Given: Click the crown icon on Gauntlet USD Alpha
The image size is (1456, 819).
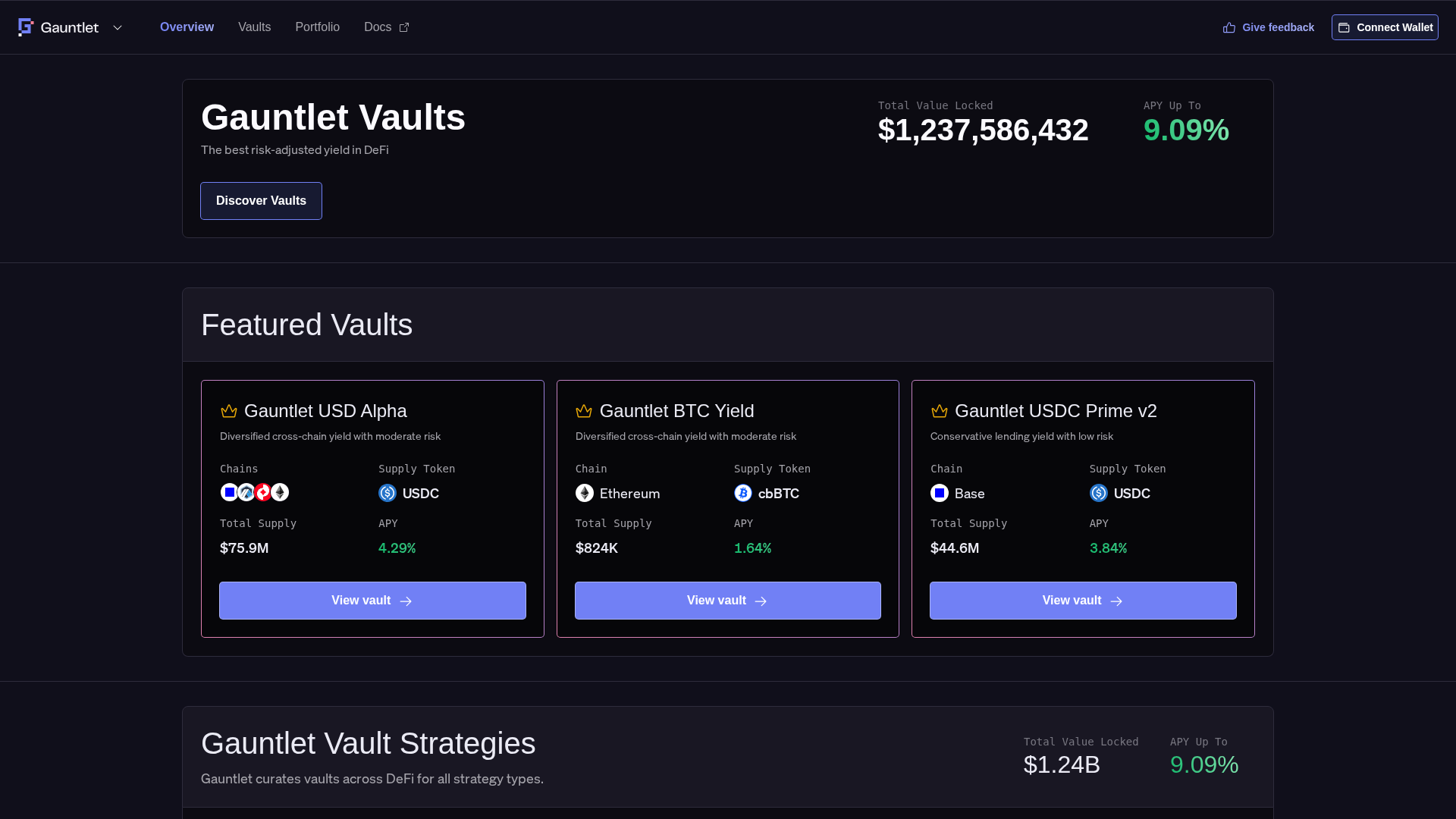Looking at the screenshot, I should coord(229,411).
